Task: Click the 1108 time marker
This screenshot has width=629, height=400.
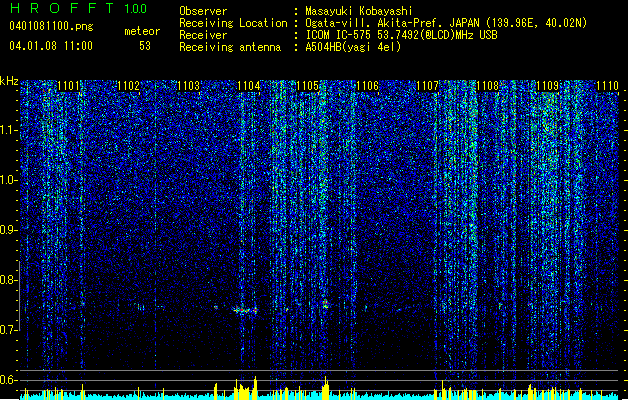Action: coord(487,86)
